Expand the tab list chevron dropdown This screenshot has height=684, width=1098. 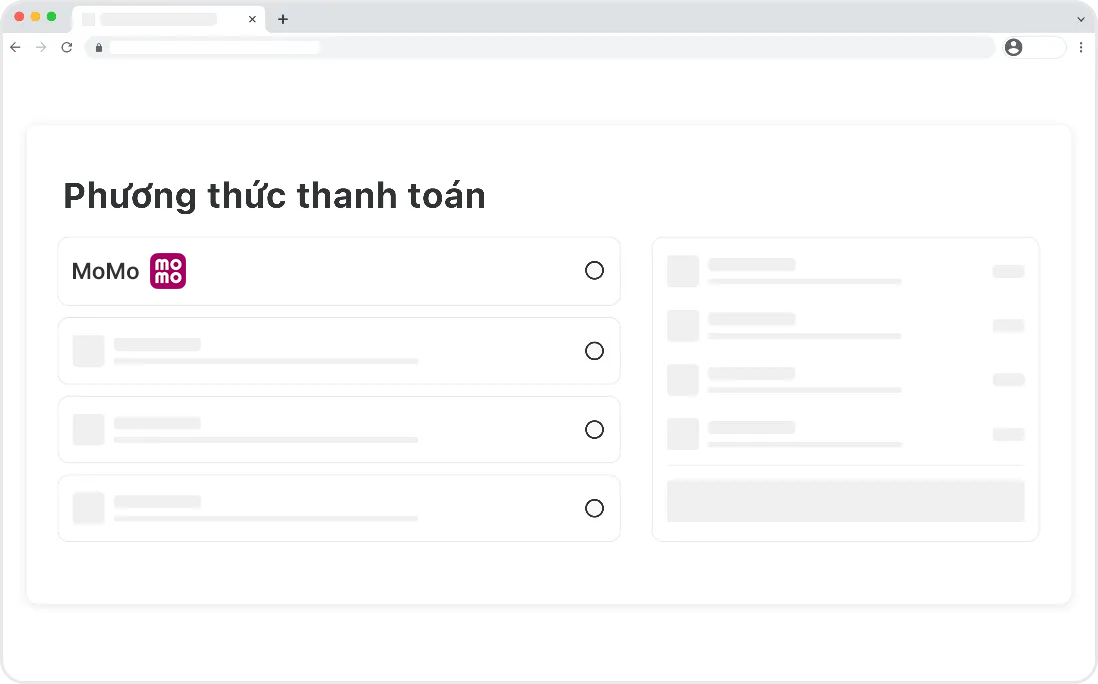point(1080,19)
